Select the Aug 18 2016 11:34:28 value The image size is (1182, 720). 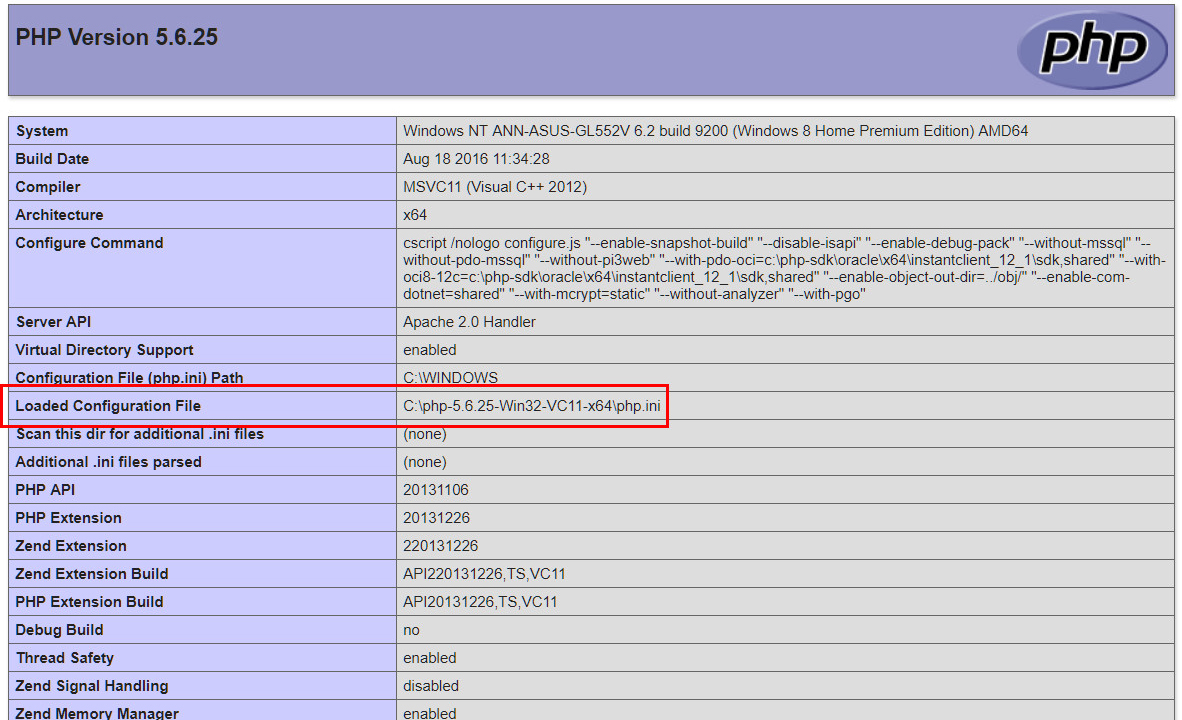476,158
